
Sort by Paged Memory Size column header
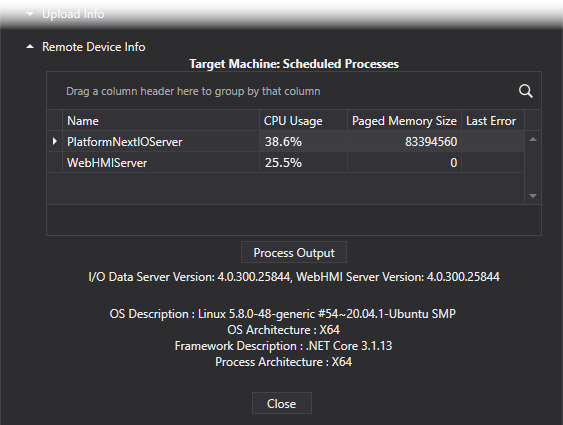pyautogui.click(x=404, y=121)
